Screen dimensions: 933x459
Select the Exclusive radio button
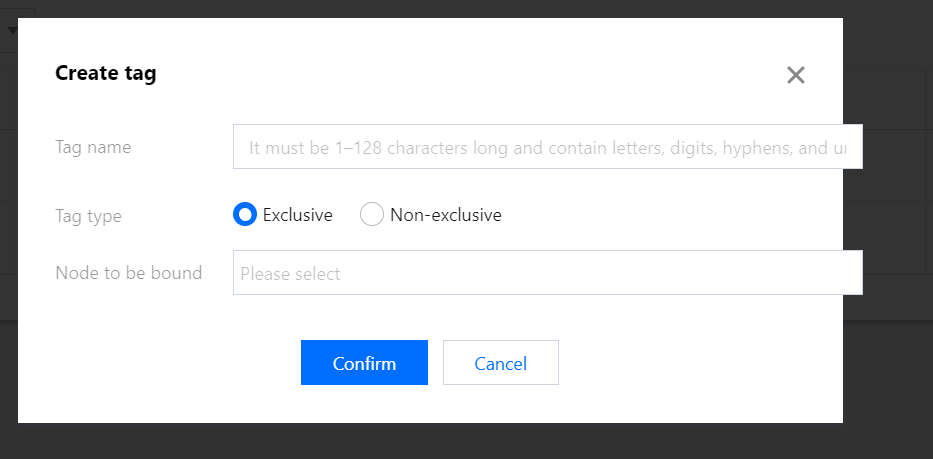[245, 215]
